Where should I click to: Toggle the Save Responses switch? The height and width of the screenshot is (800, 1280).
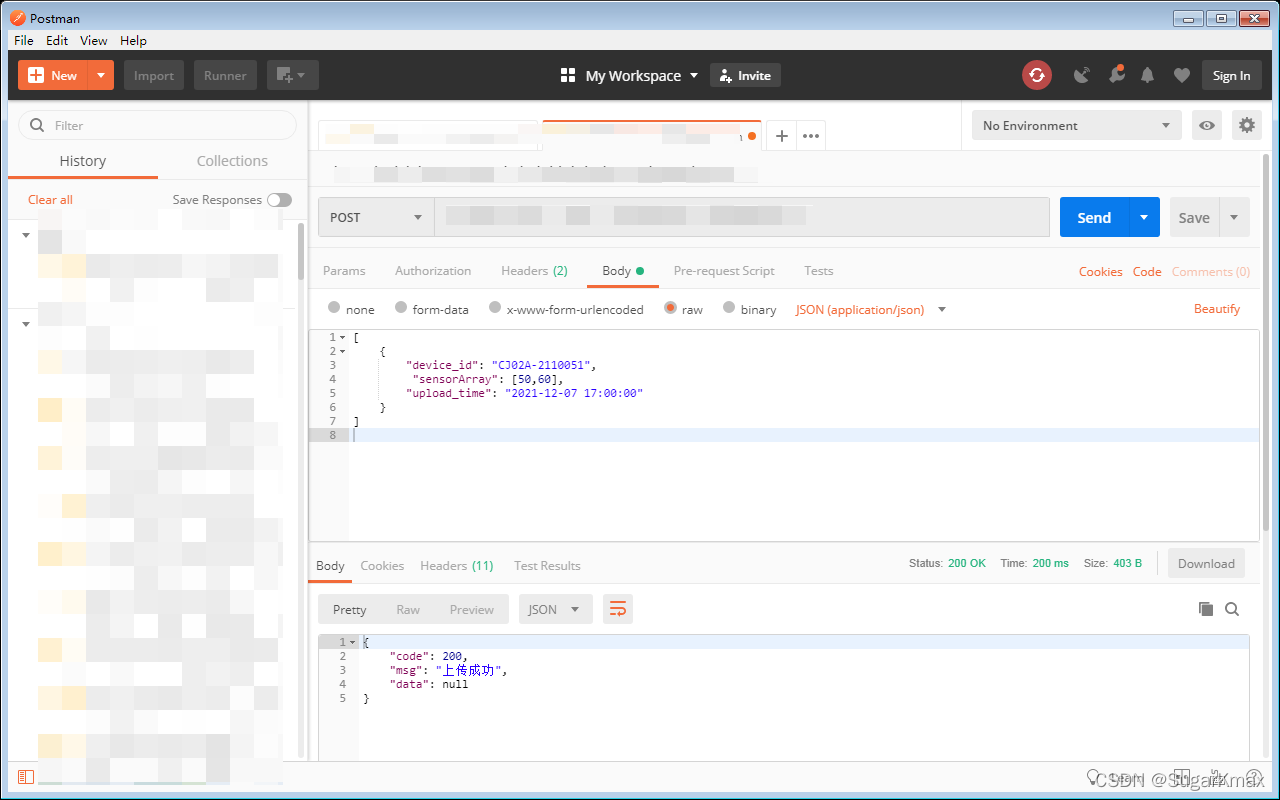[279, 200]
